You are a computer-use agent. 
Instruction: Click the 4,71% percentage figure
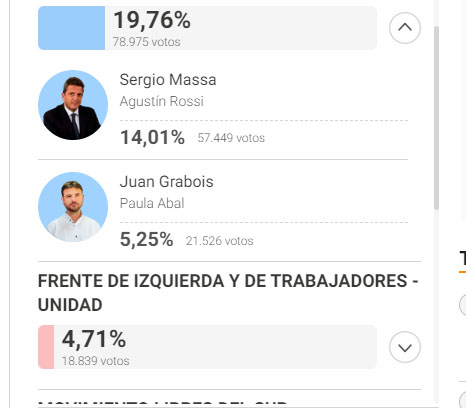[x=94, y=339]
